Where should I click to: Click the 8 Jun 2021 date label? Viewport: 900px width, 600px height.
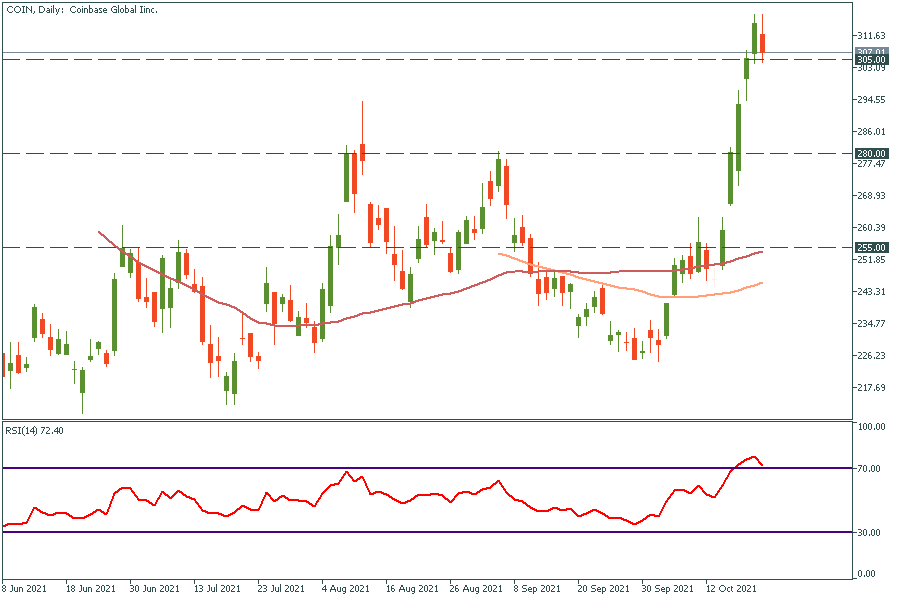click(25, 589)
